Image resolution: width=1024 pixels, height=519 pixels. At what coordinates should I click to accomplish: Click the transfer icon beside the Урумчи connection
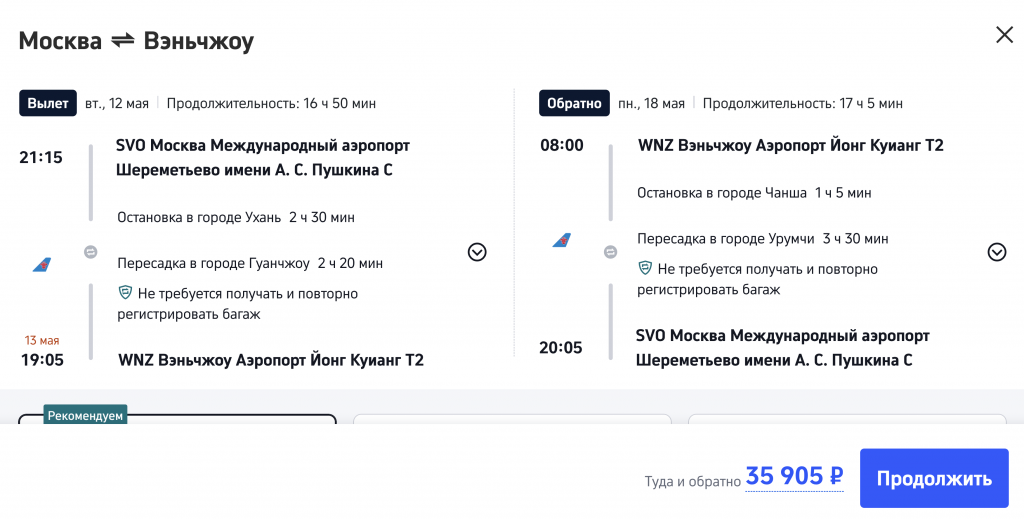611,252
